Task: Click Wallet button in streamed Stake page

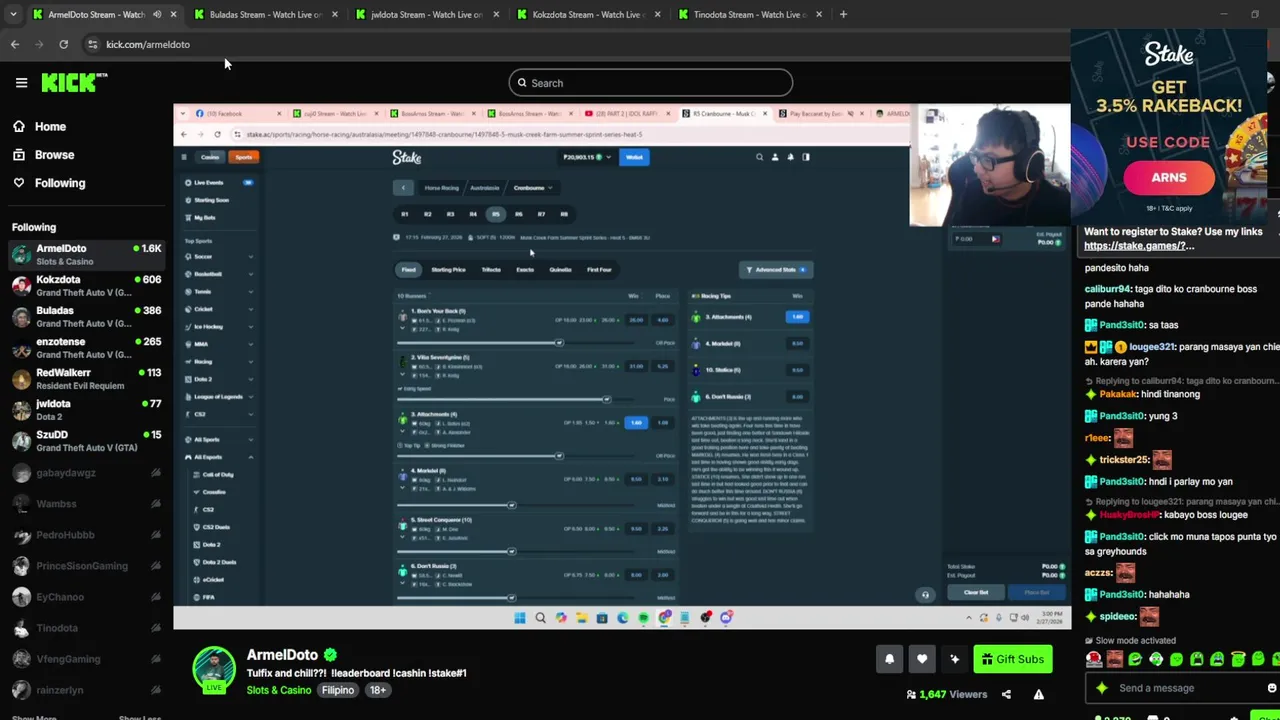Action: pos(634,157)
